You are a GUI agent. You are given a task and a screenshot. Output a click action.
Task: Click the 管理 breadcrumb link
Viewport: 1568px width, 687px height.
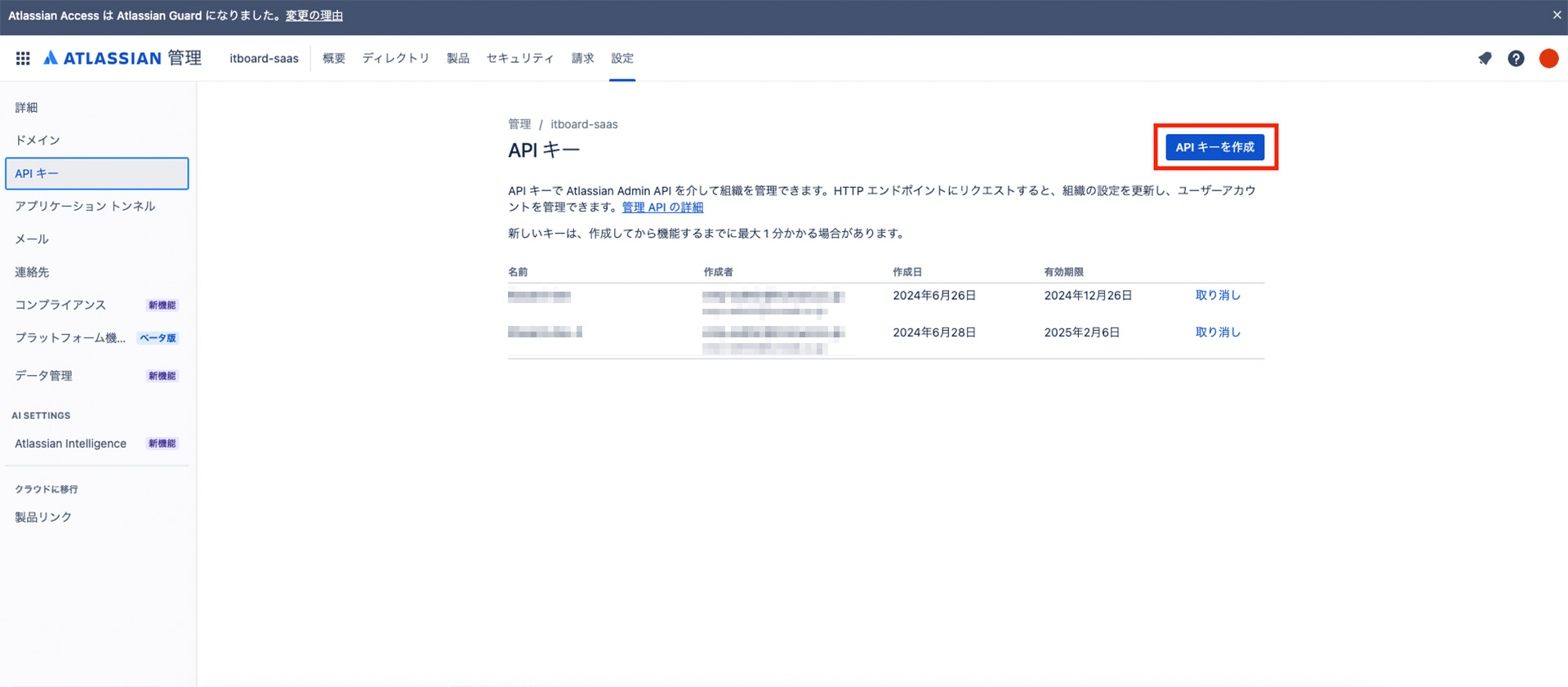pyautogui.click(x=519, y=124)
